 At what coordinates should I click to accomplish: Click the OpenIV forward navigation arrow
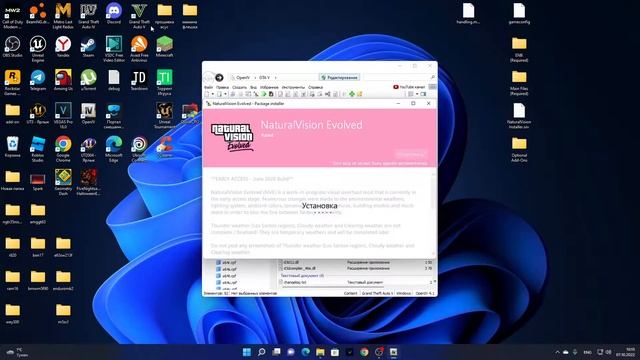[219, 77]
